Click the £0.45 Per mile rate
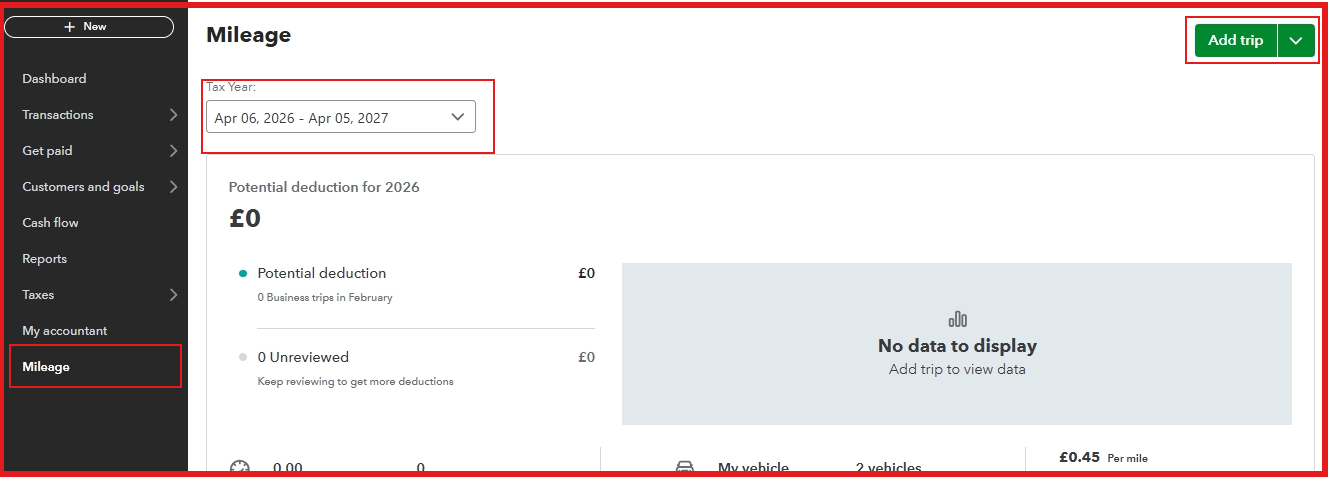 pos(1103,457)
